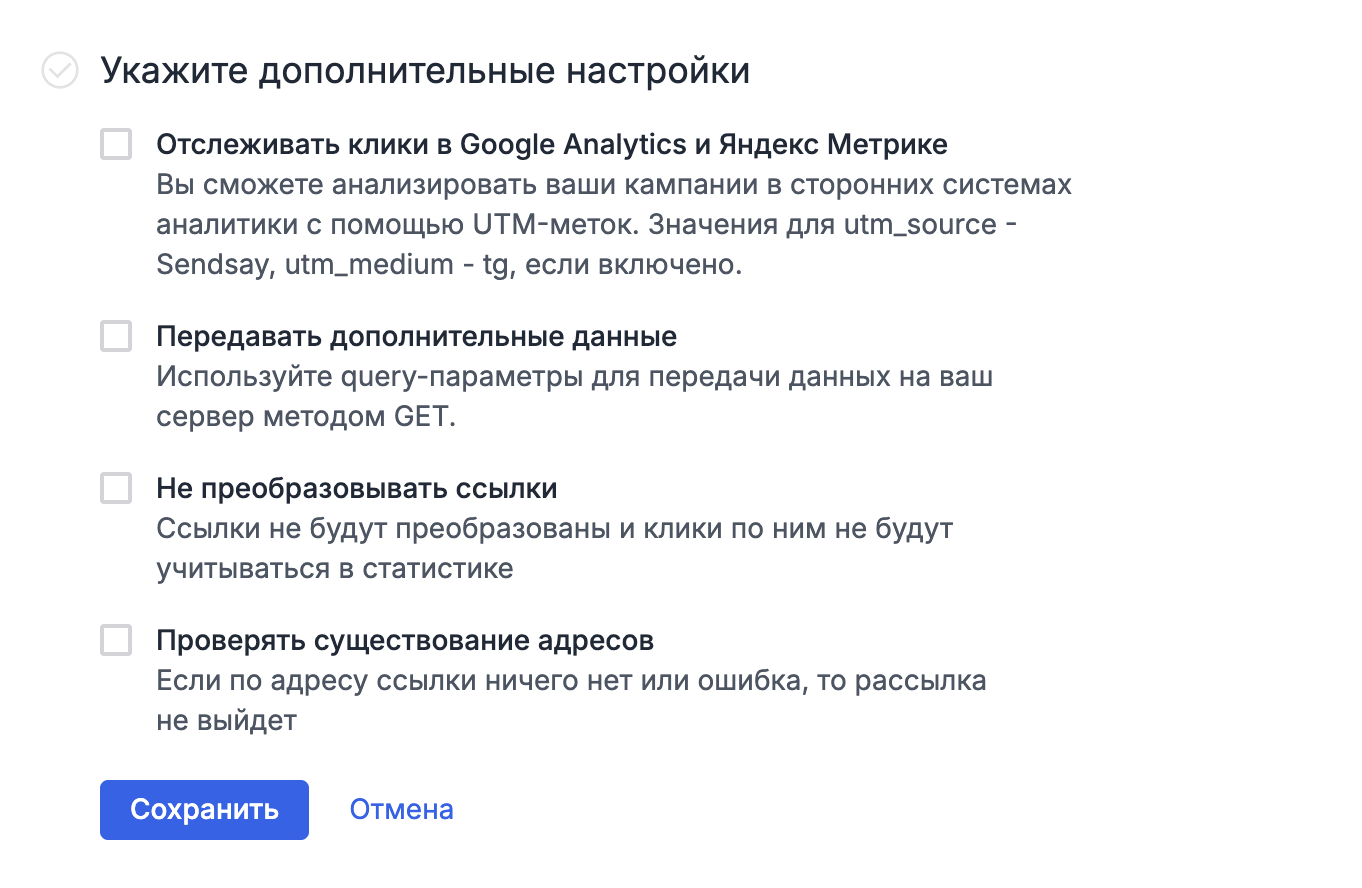
Task: Enable Google Analytics click tracking checkbox
Action: click(x=116, y=144)
